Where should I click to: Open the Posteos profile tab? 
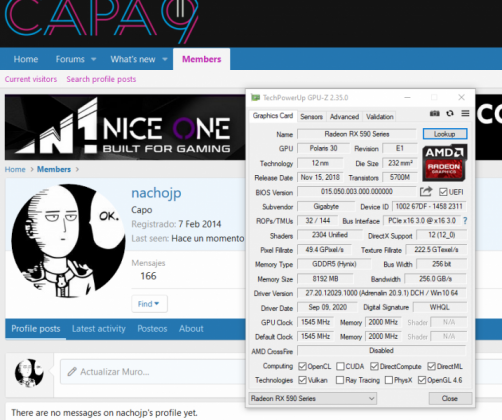152,329
